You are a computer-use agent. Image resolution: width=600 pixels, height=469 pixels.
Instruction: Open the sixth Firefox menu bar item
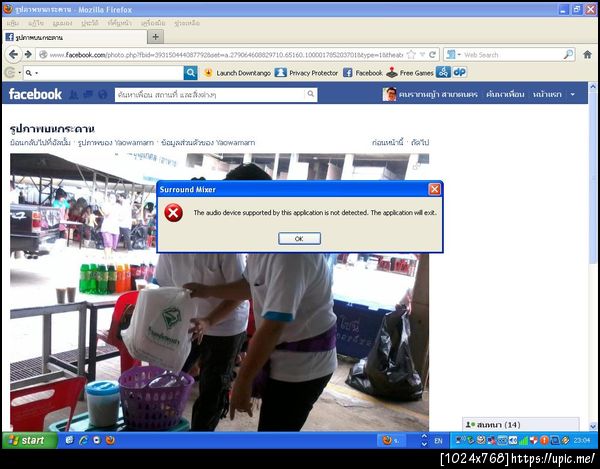click(153, 23)
